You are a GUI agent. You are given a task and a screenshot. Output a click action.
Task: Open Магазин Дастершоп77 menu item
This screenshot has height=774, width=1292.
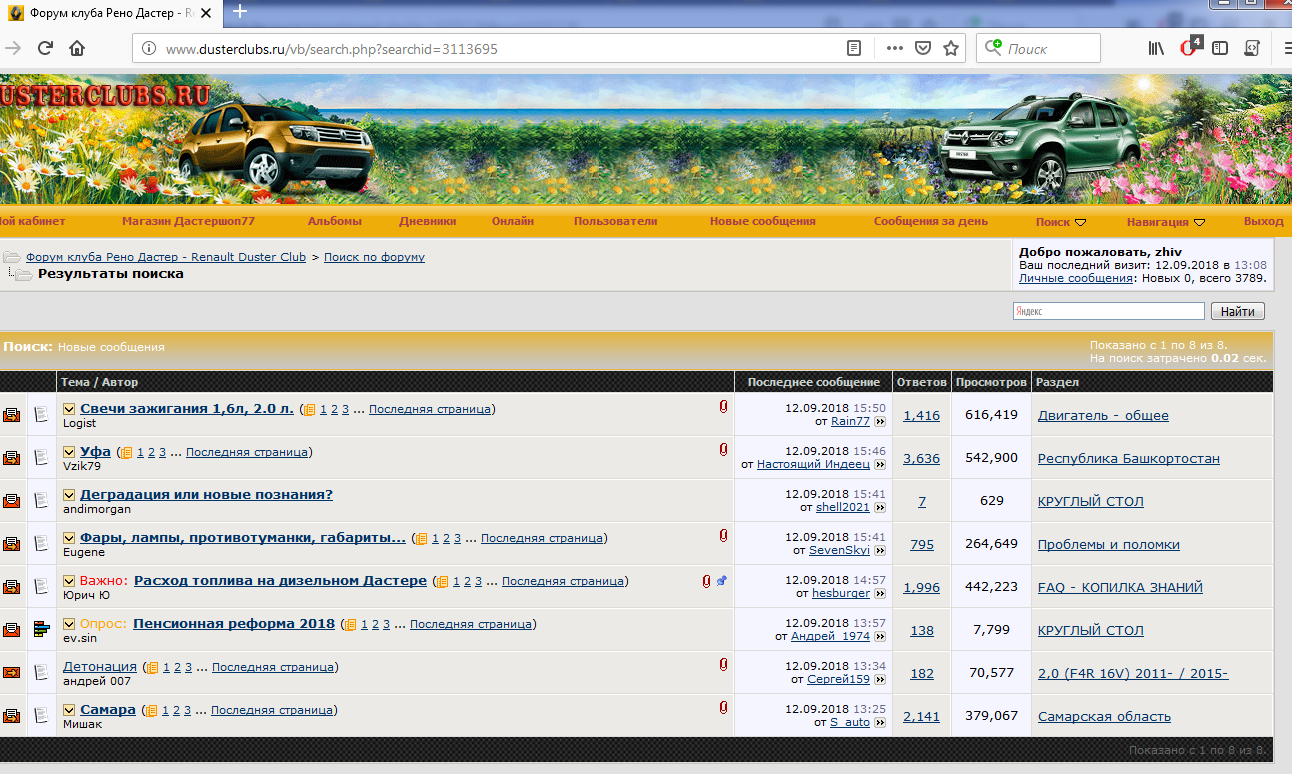(188, 221)
